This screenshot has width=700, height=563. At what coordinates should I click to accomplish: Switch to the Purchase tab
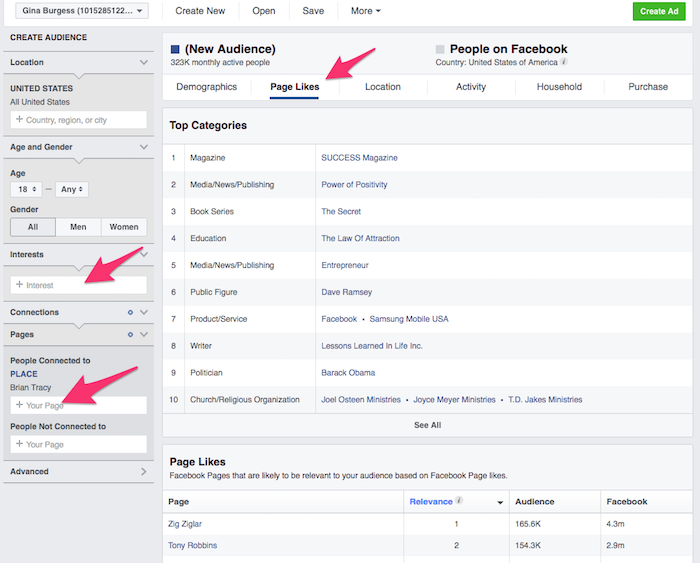tap(648, 87)
